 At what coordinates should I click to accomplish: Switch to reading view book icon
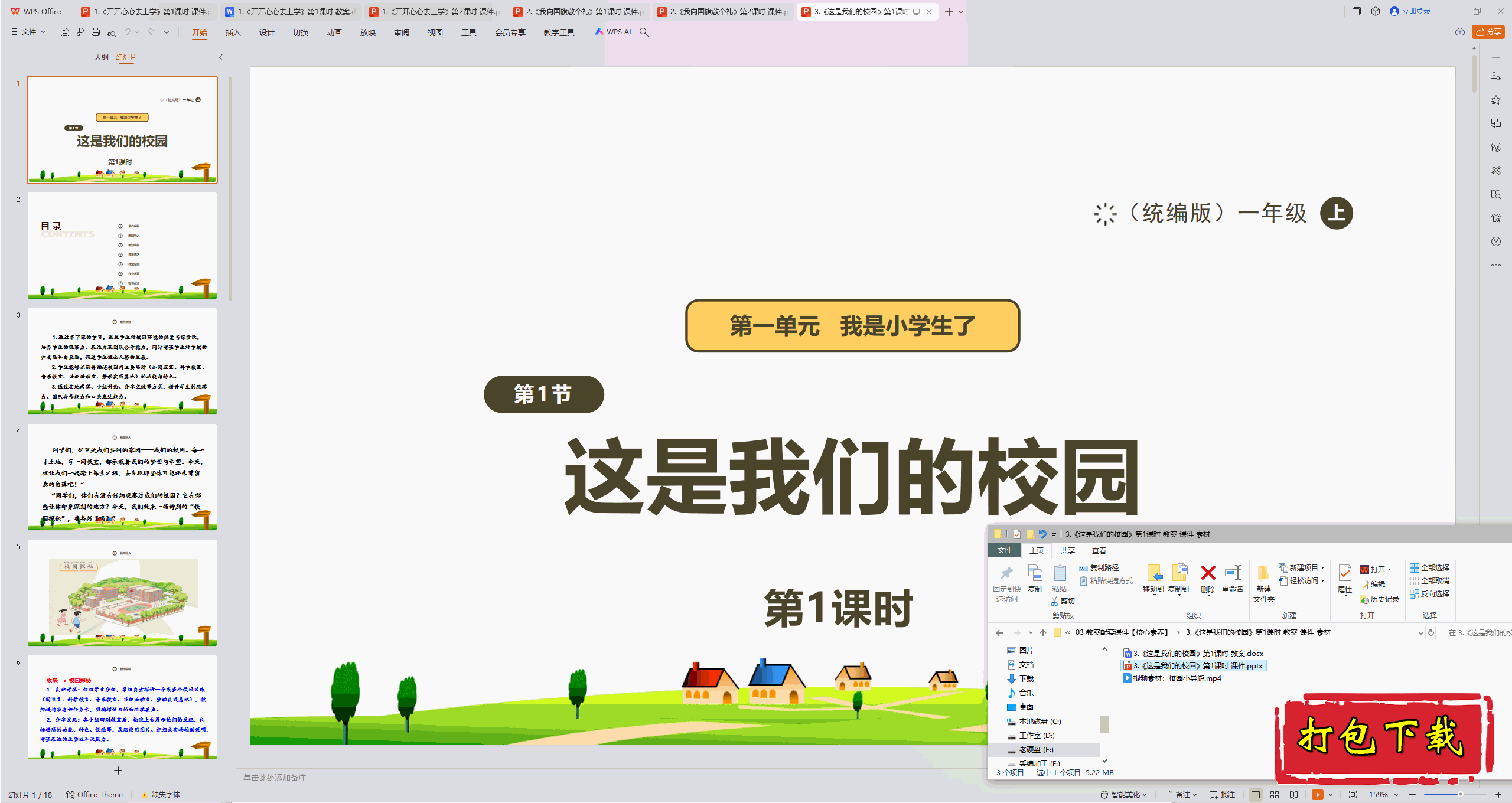coord(1294,795)
